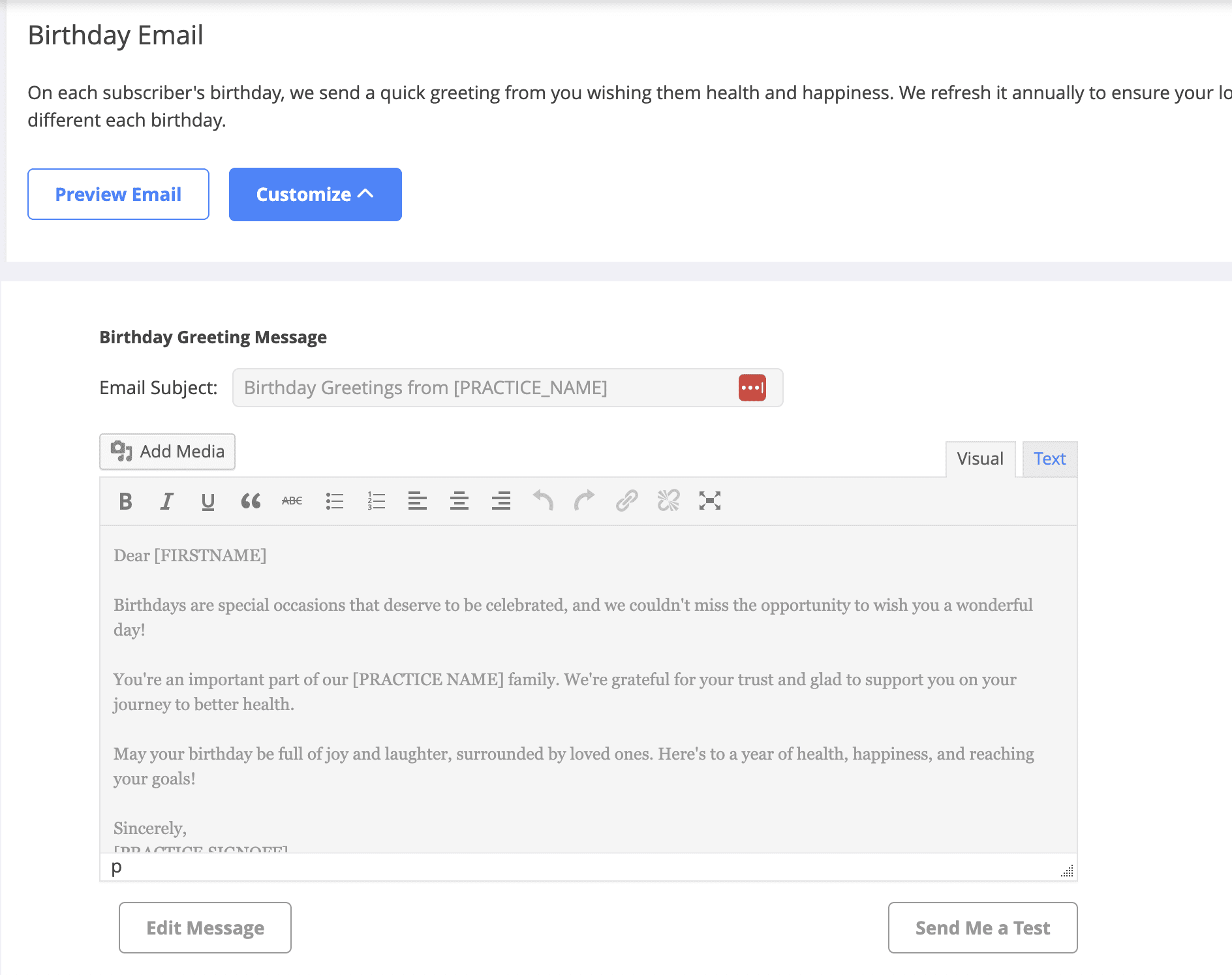Toggle bold formatting in editor toolbar

[125, 501]
